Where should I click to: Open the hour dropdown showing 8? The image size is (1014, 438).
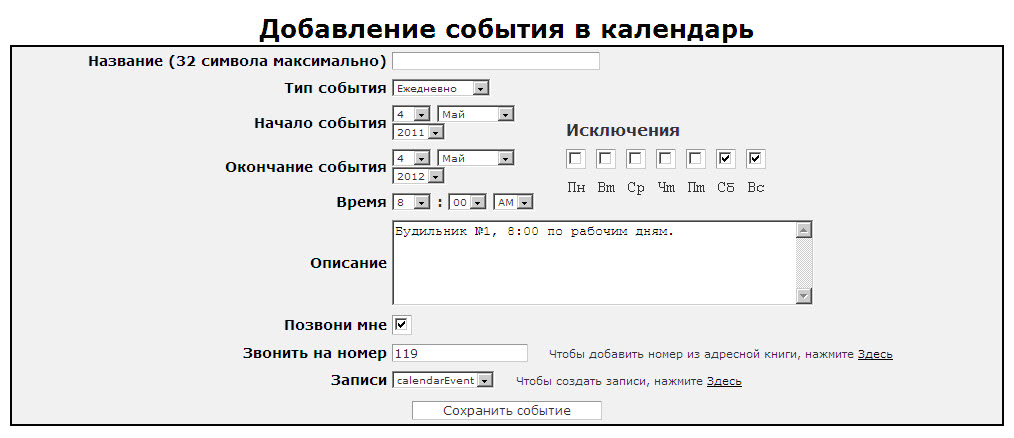pos(411,203)
